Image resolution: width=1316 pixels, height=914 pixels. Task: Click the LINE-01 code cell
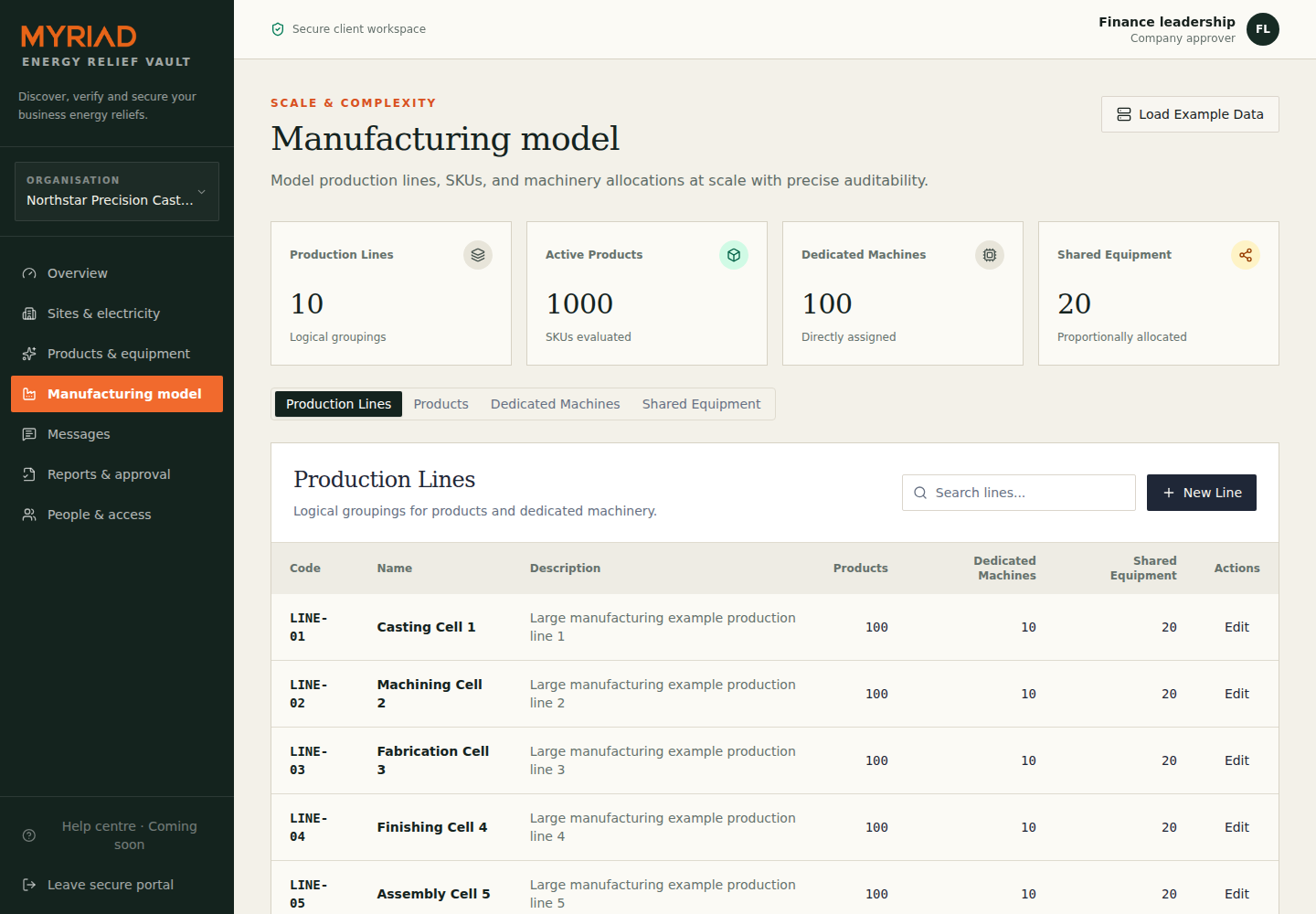click(x=309, y=627)
